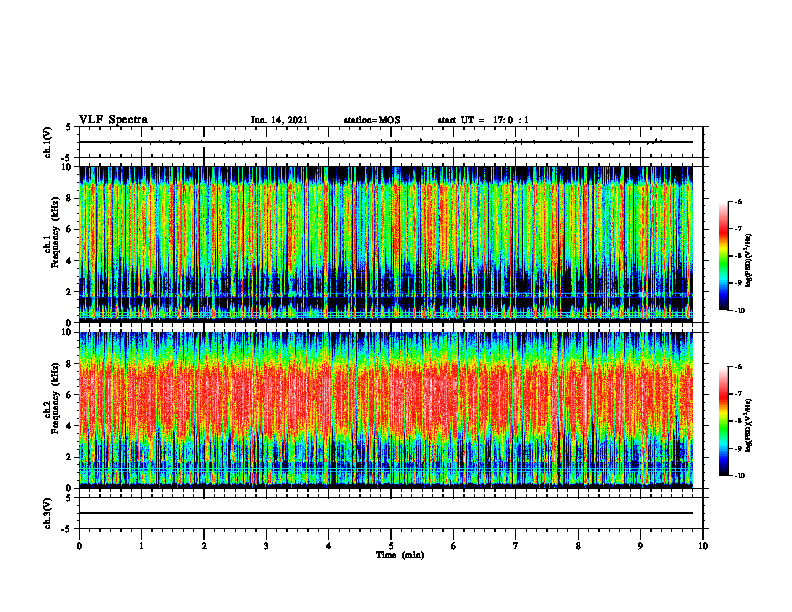The width and height of the screenshot is (792, 612).
Task: Click time axis tick label "8"
Action: pyautogui.click(x=578, y=546)
